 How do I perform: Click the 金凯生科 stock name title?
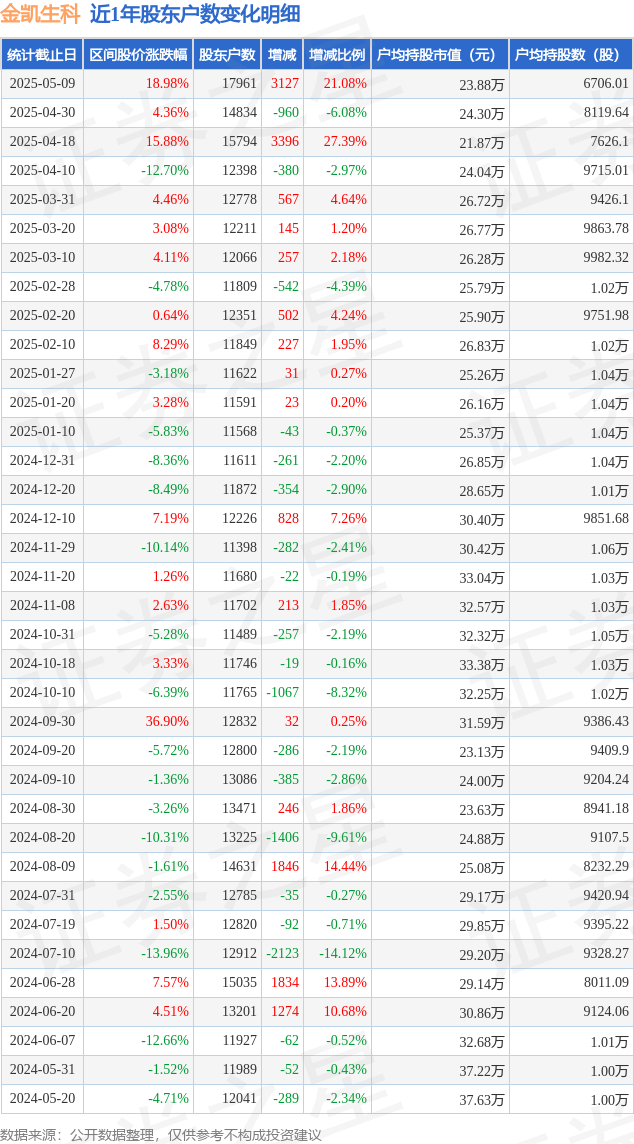pos(41,14)
